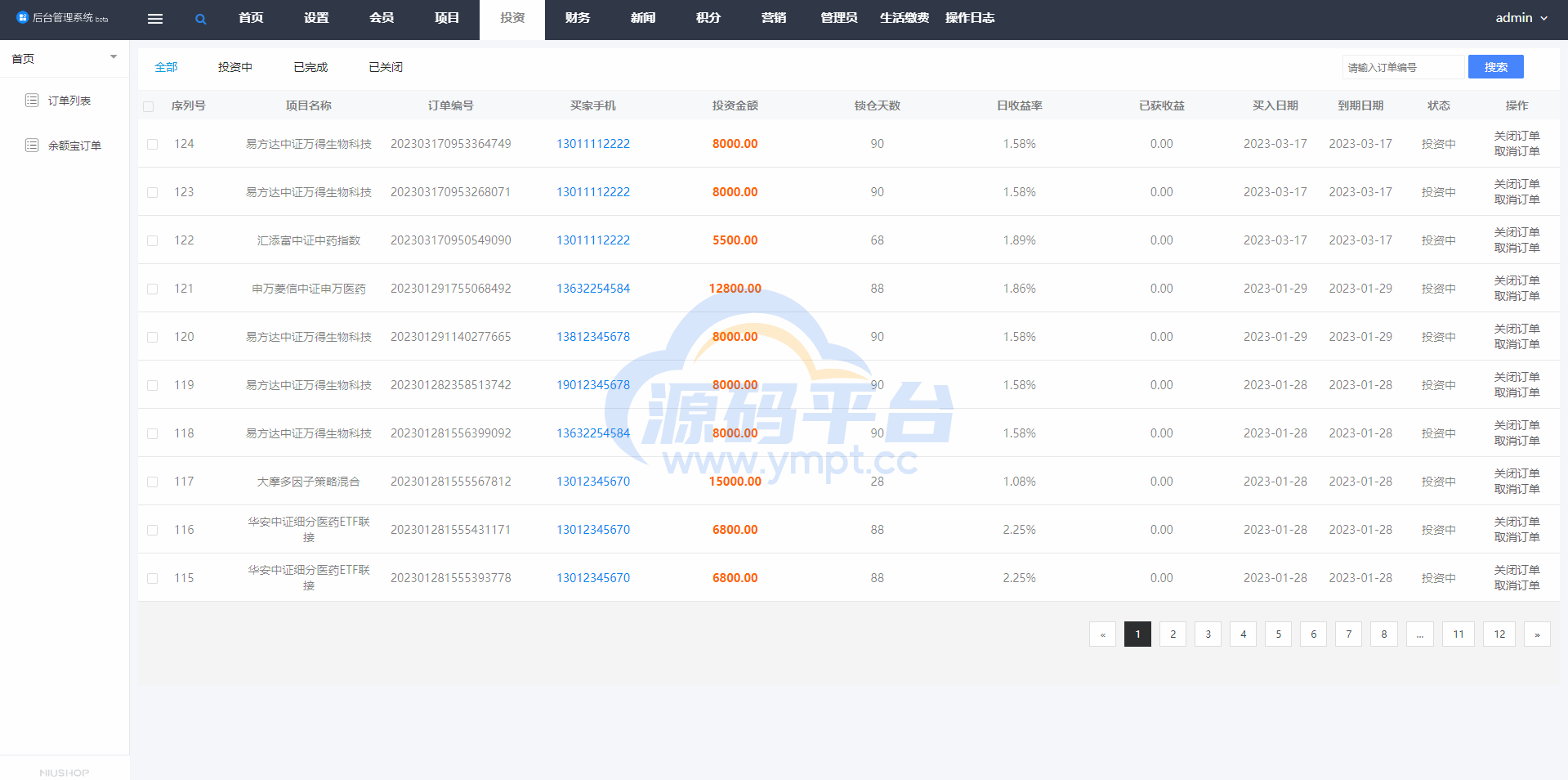The width and height of the screenshot is (1568, 780).
Task: Toggle the select-all checkbox in table header
Action: click(148, 106)
